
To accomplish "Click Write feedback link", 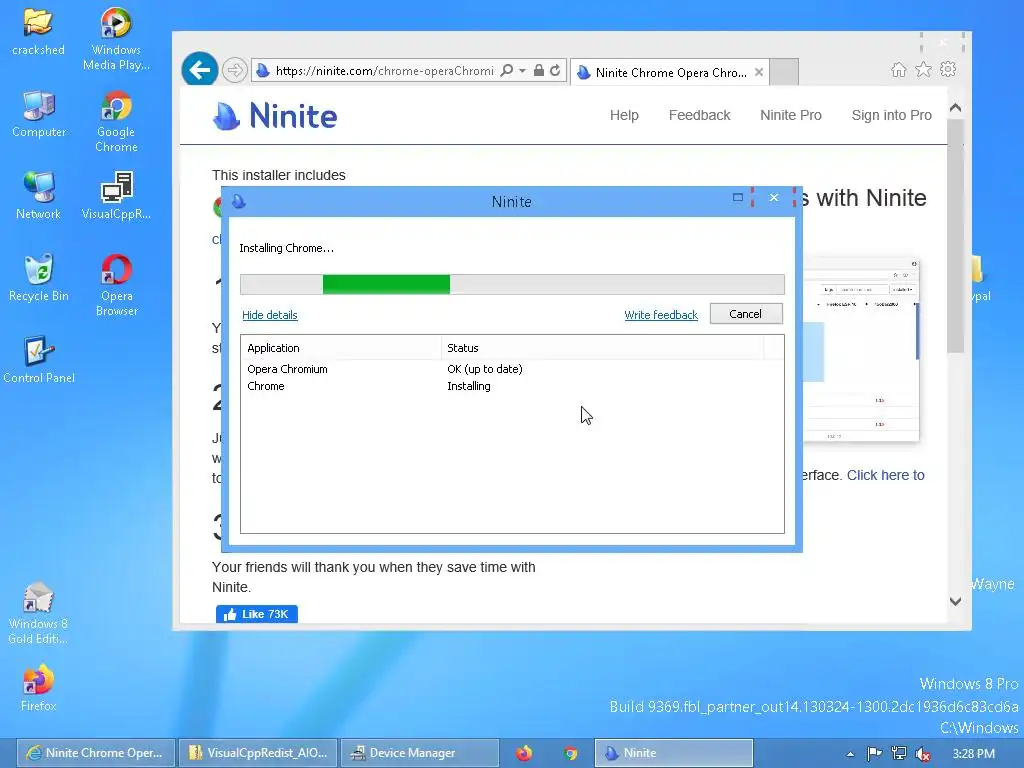I will click(661, 315).
